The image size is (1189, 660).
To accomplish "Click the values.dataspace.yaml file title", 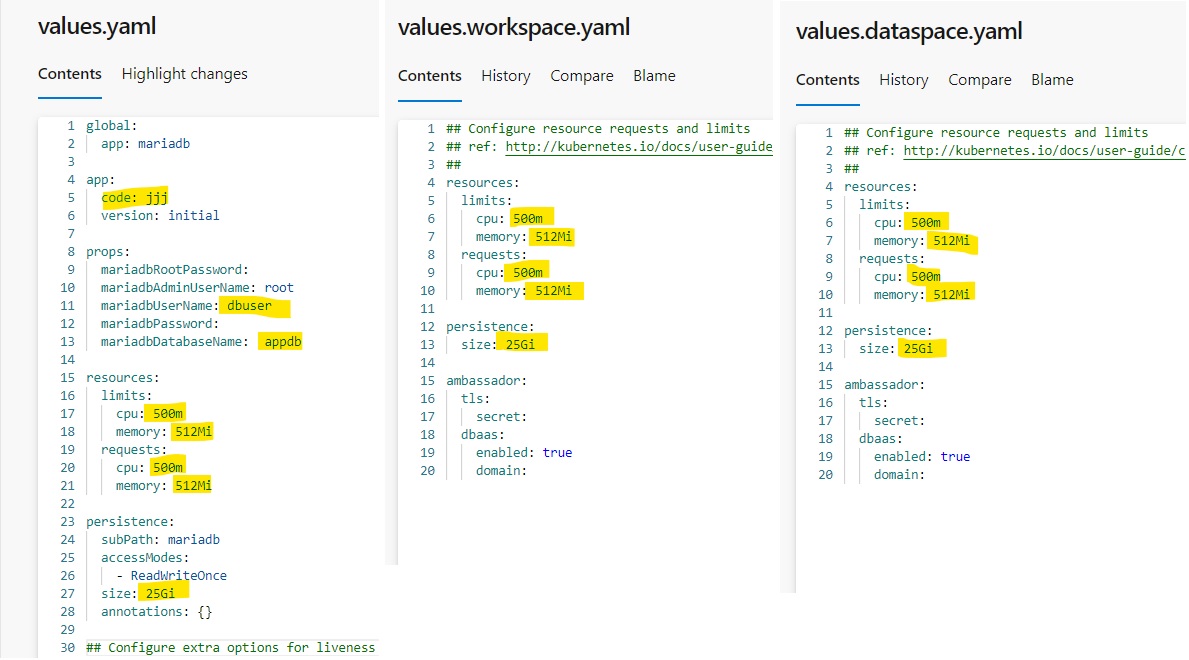I will pyautogui.click(x=909, y=31).
